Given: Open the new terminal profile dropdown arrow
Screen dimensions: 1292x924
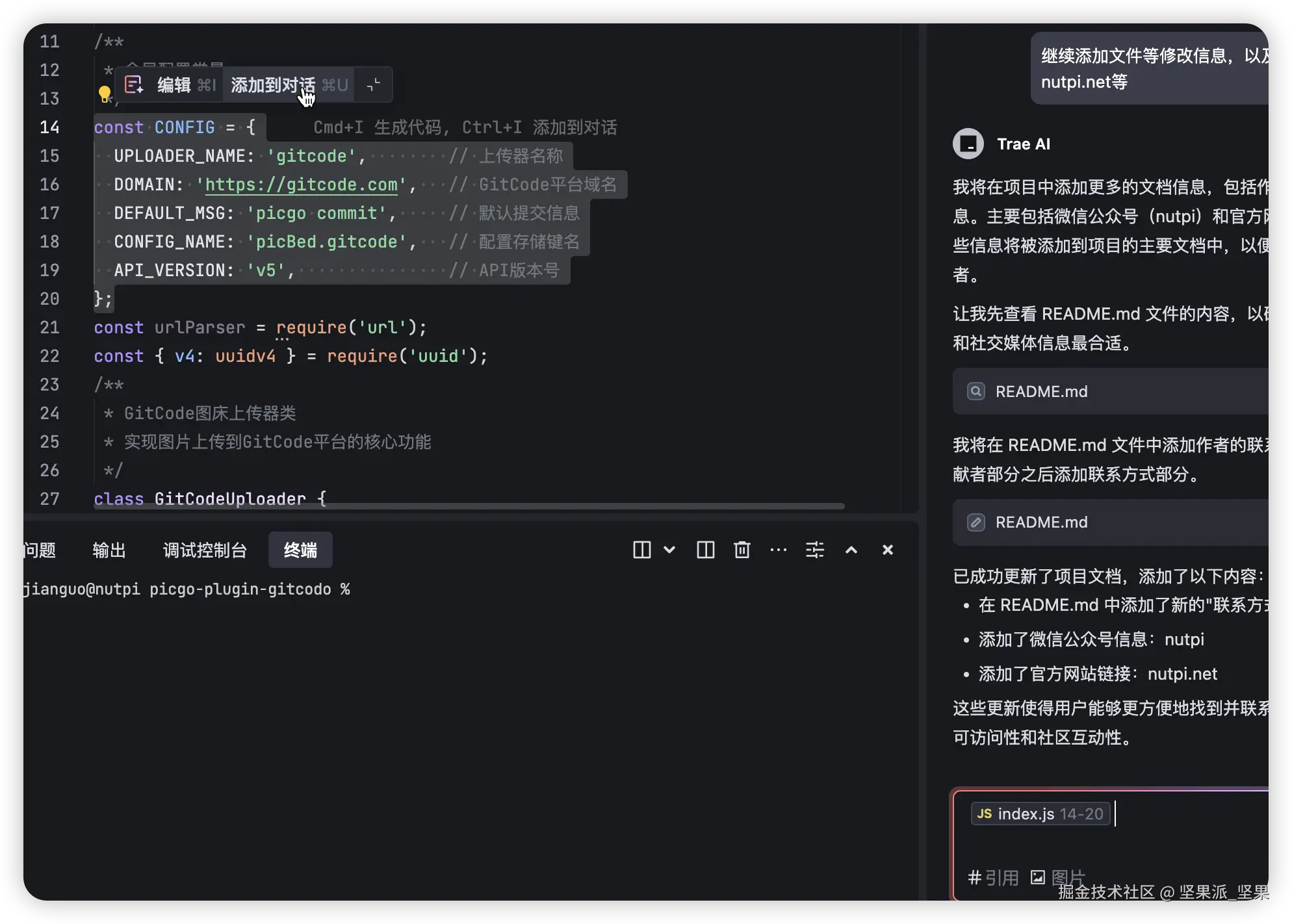Looking at the screenshot, I should pos(669,550).
